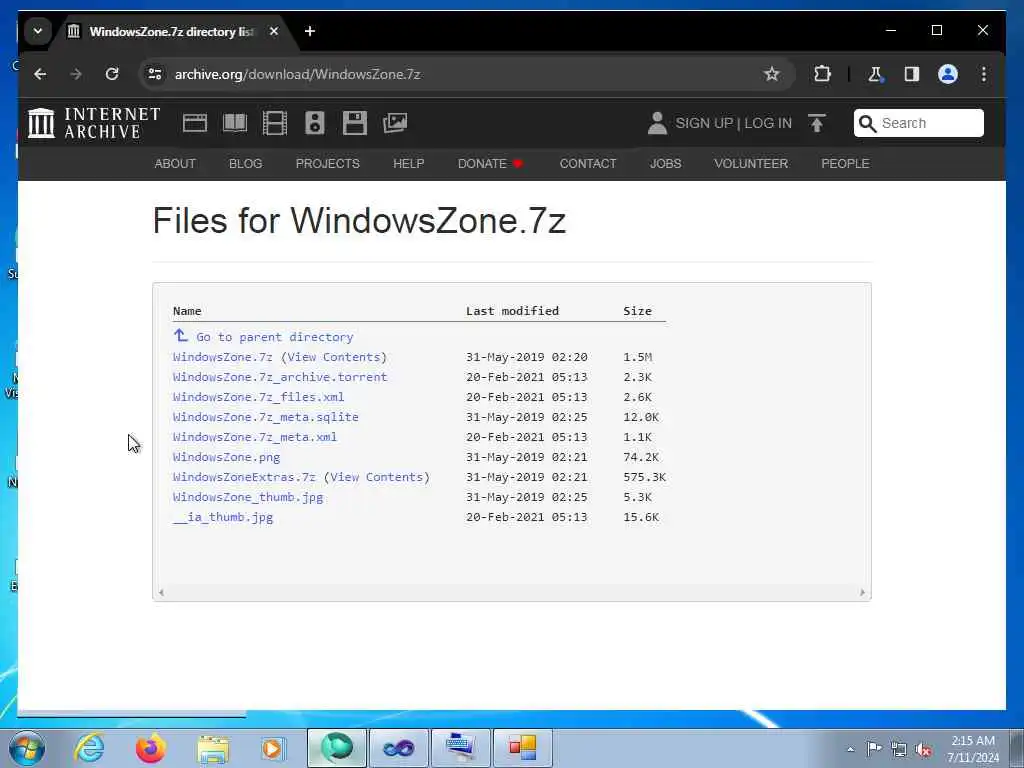Open the CONTACT menu item

[588, 163]
